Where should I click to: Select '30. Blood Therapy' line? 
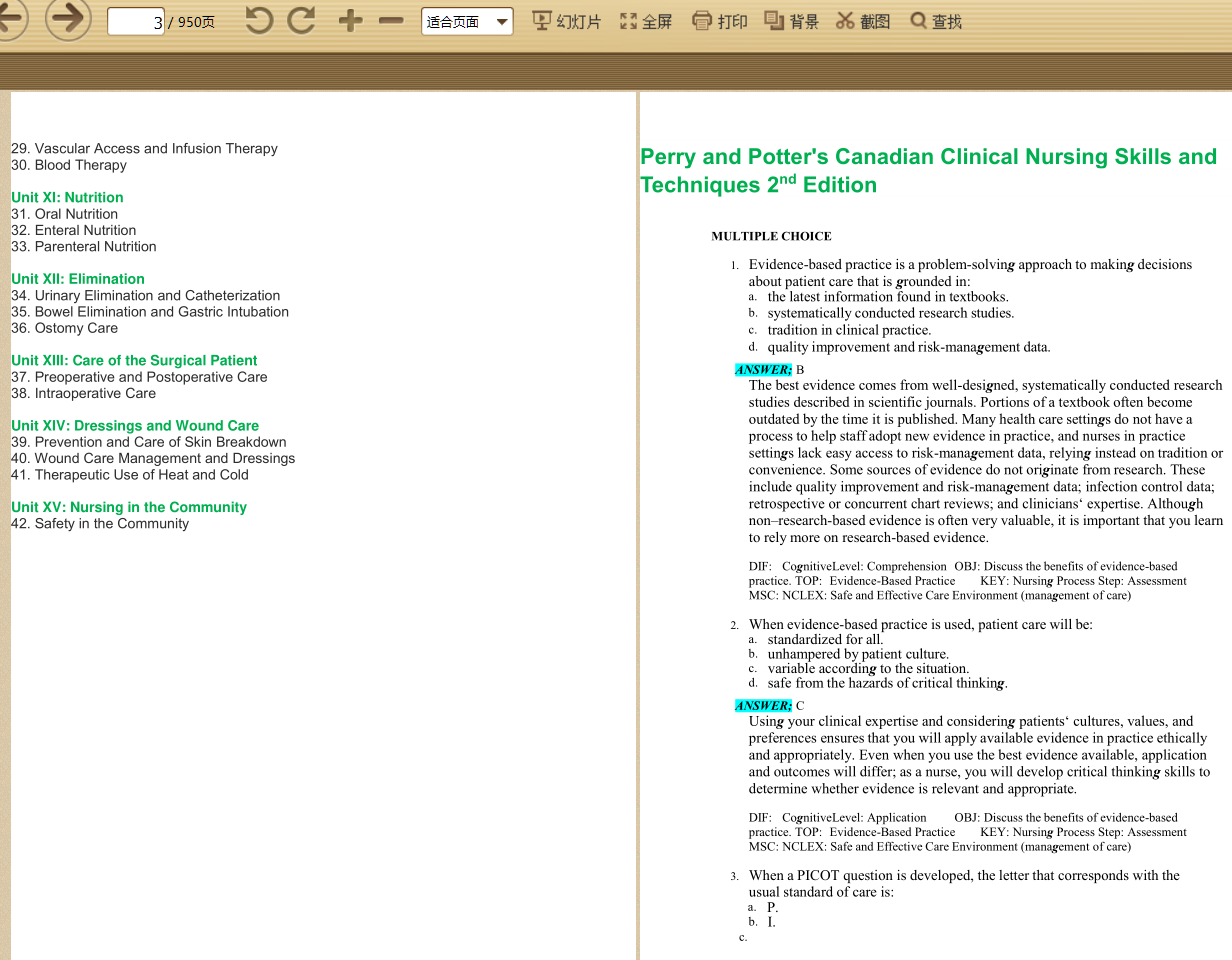pyautogui.click(x=69, y=165)
